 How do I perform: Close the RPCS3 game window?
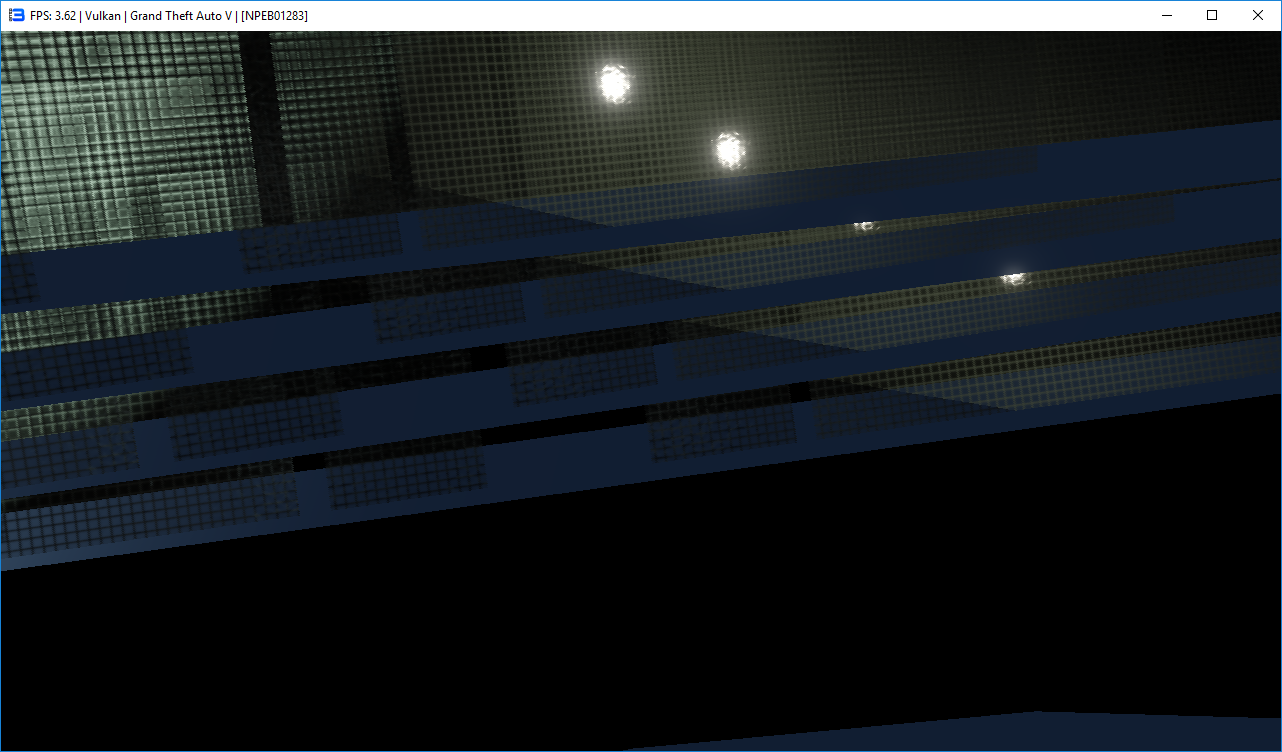[1258, 15]
